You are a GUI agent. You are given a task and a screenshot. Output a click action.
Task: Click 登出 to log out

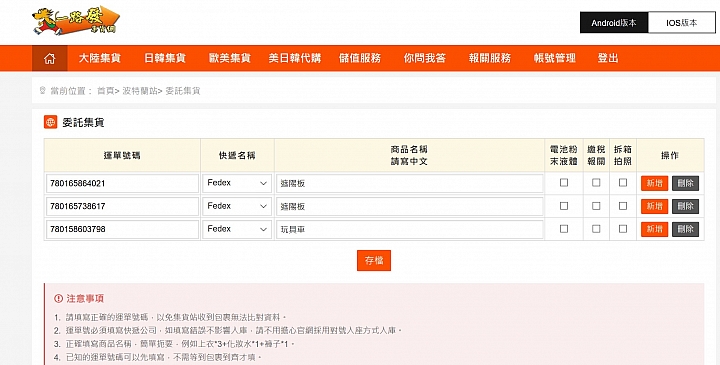coord(608,58)
